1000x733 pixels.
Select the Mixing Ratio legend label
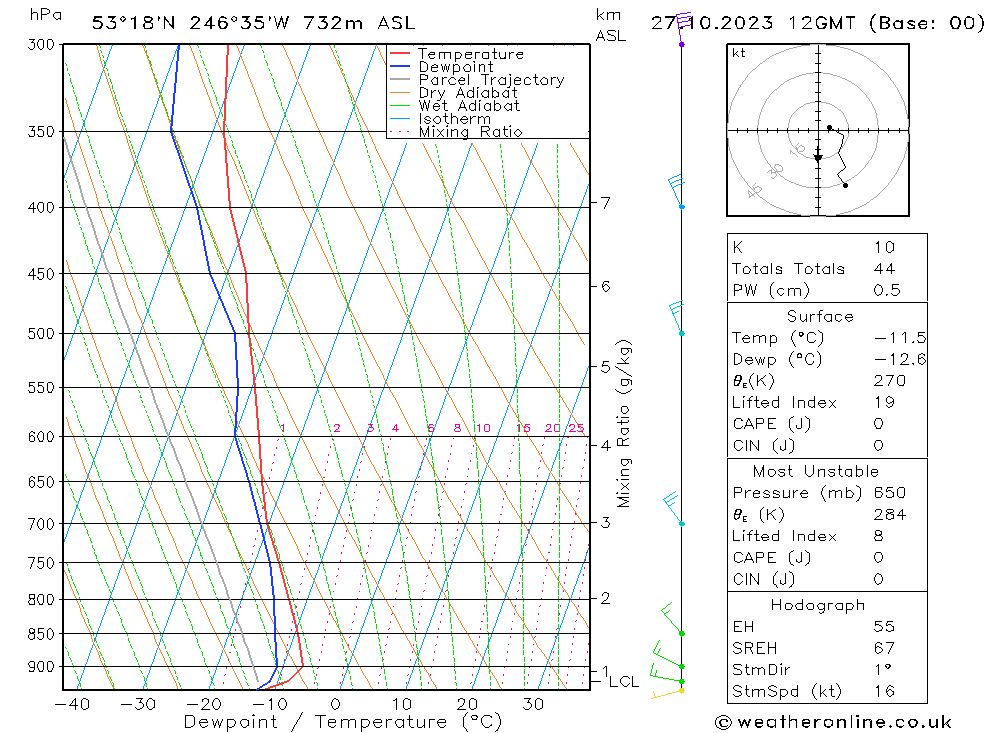[x=470, y=132]
